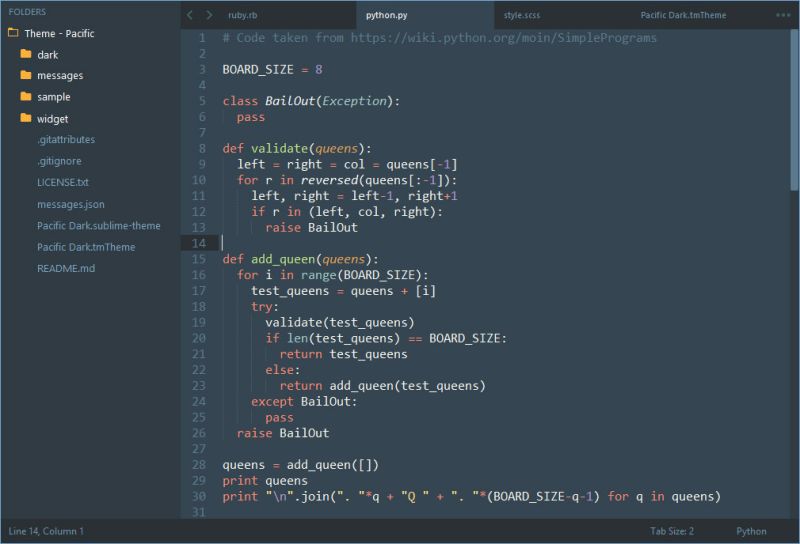
Task: Open messages.json in the sidebar
Action: tap(70, 205)
